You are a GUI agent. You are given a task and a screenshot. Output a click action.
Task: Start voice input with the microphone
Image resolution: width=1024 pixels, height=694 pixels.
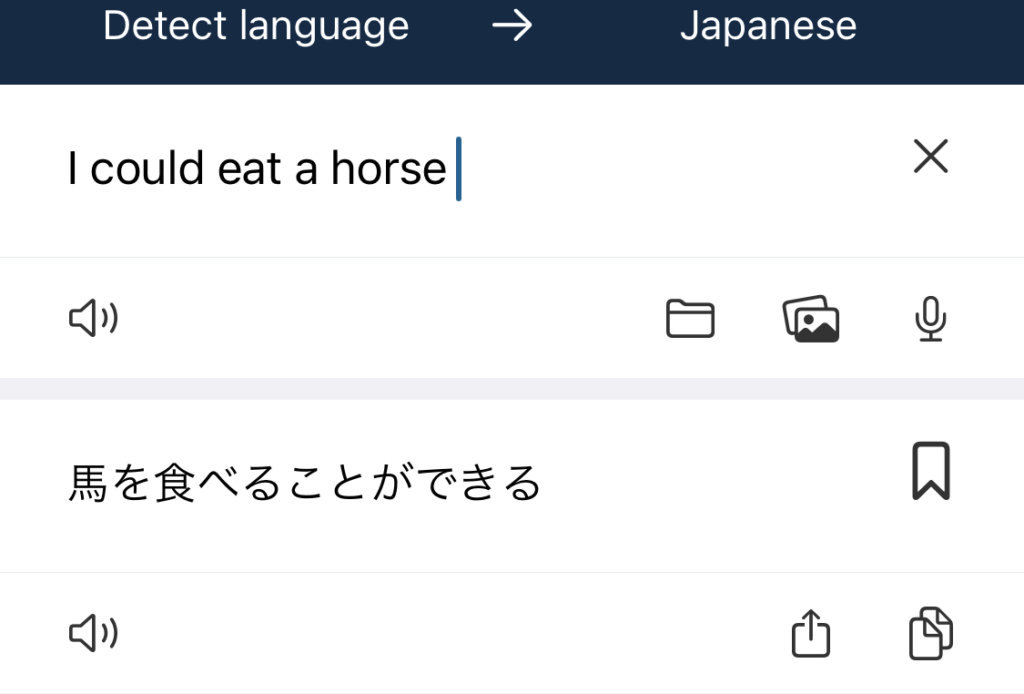click(930, 319)
